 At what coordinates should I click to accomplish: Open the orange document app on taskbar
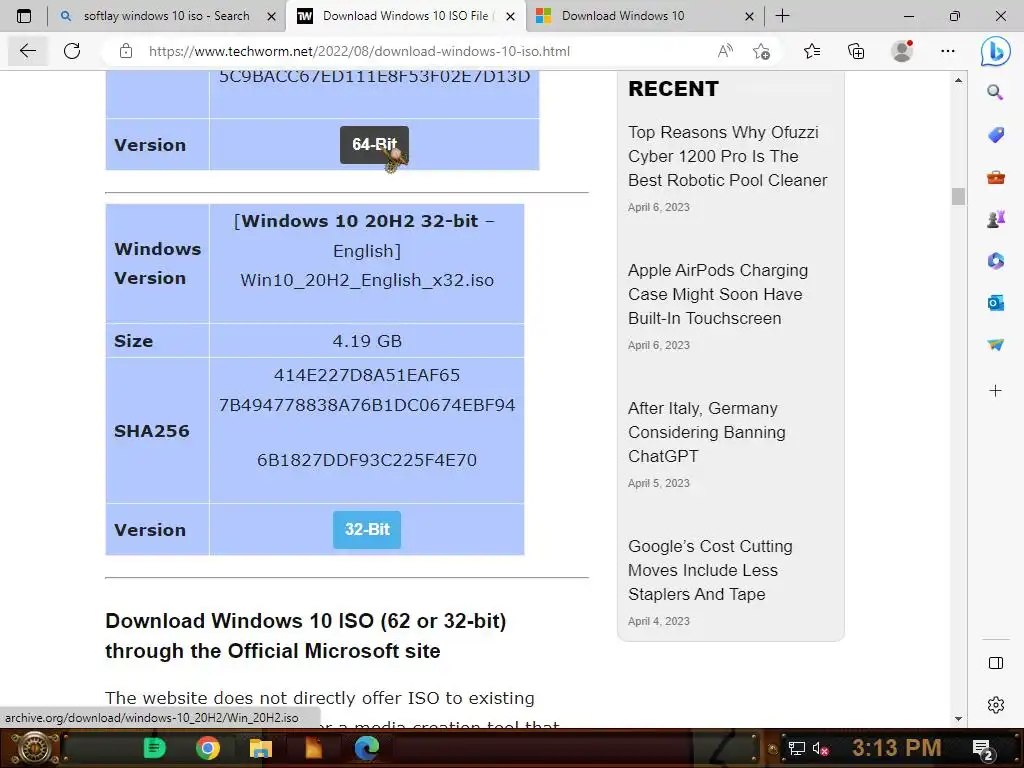[313, 748]
